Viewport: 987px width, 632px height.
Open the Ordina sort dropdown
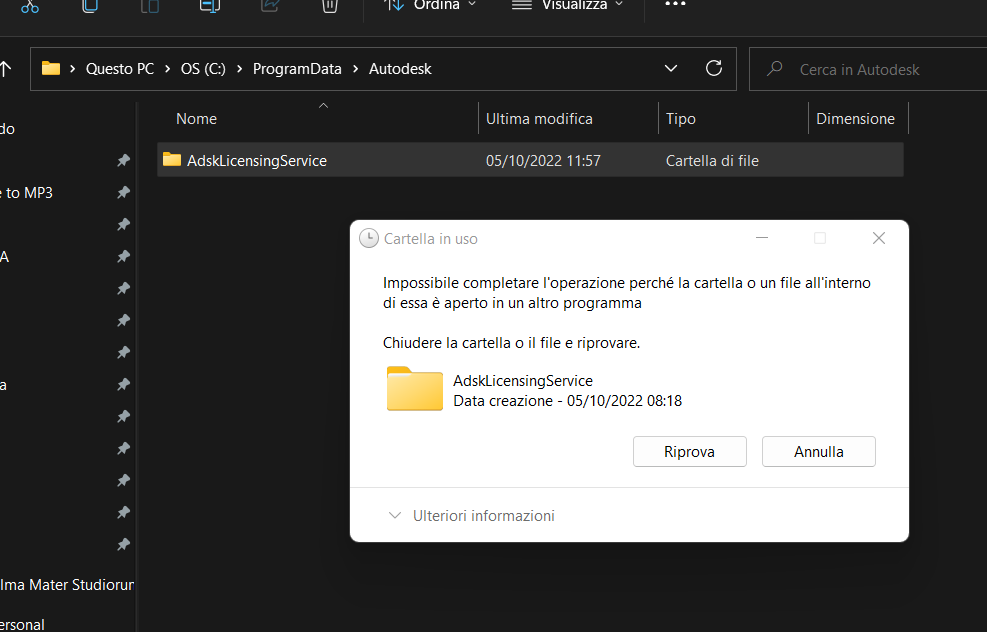tap(432, 6)
